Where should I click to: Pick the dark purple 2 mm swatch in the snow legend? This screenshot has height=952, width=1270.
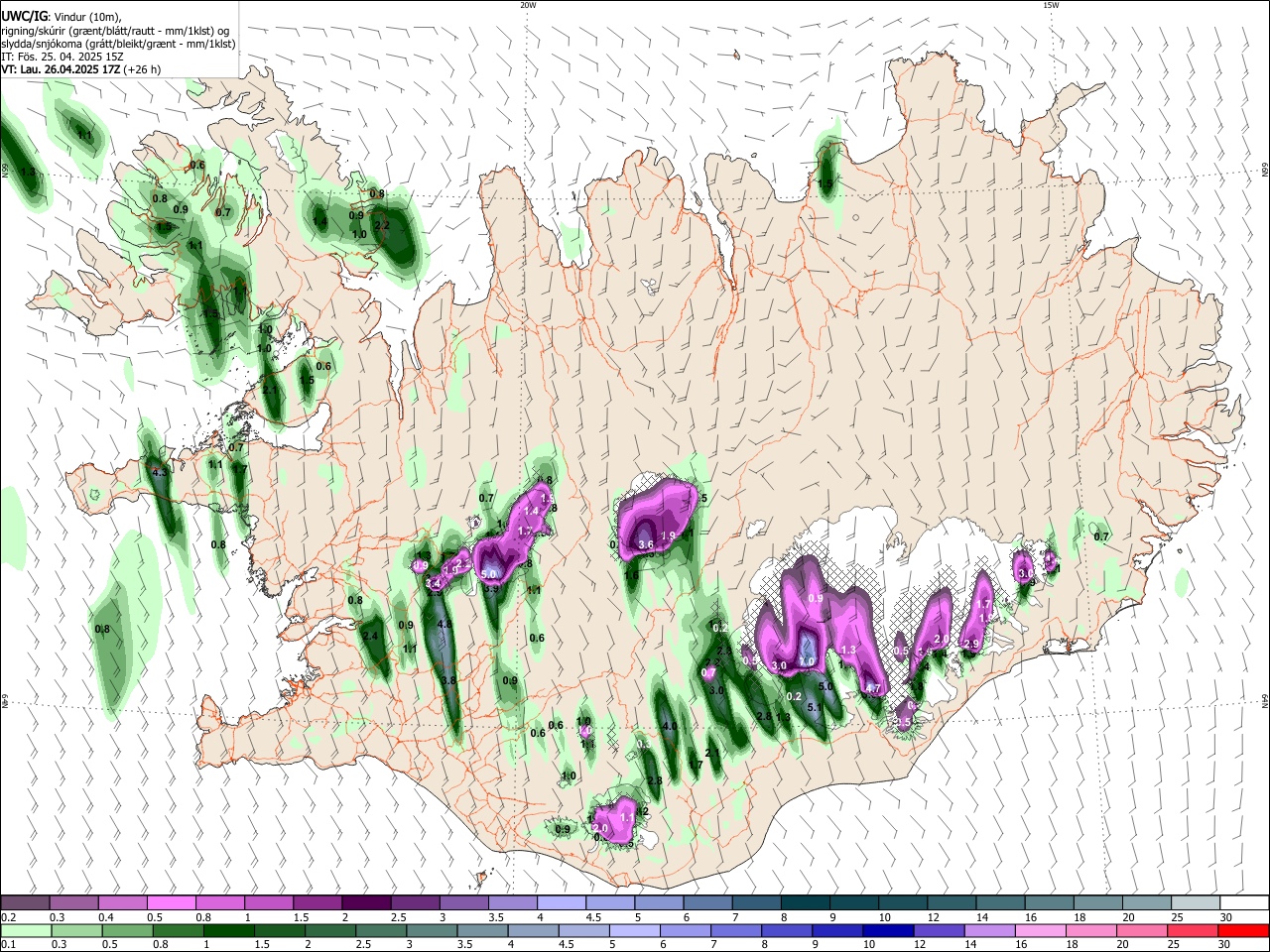[366, 902]
